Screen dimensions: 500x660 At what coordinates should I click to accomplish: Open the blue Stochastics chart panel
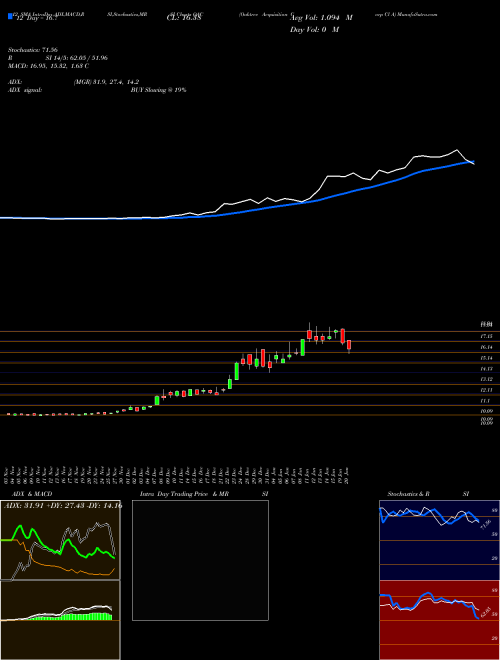(439, 540)
